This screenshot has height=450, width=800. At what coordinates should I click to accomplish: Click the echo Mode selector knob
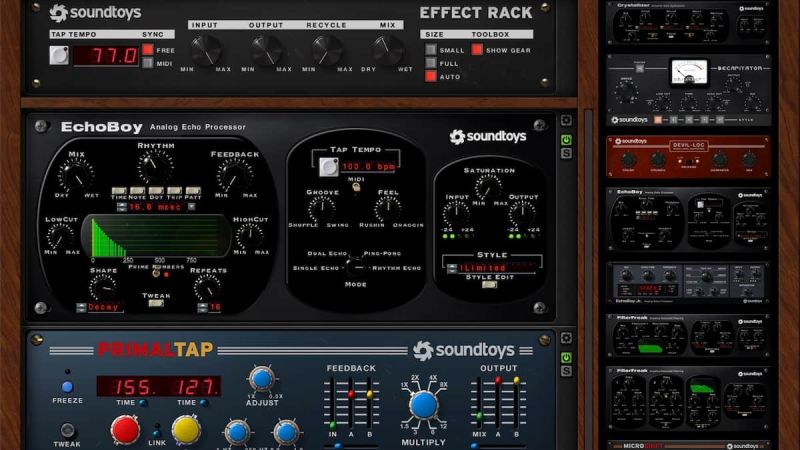(x=356, y=266)
